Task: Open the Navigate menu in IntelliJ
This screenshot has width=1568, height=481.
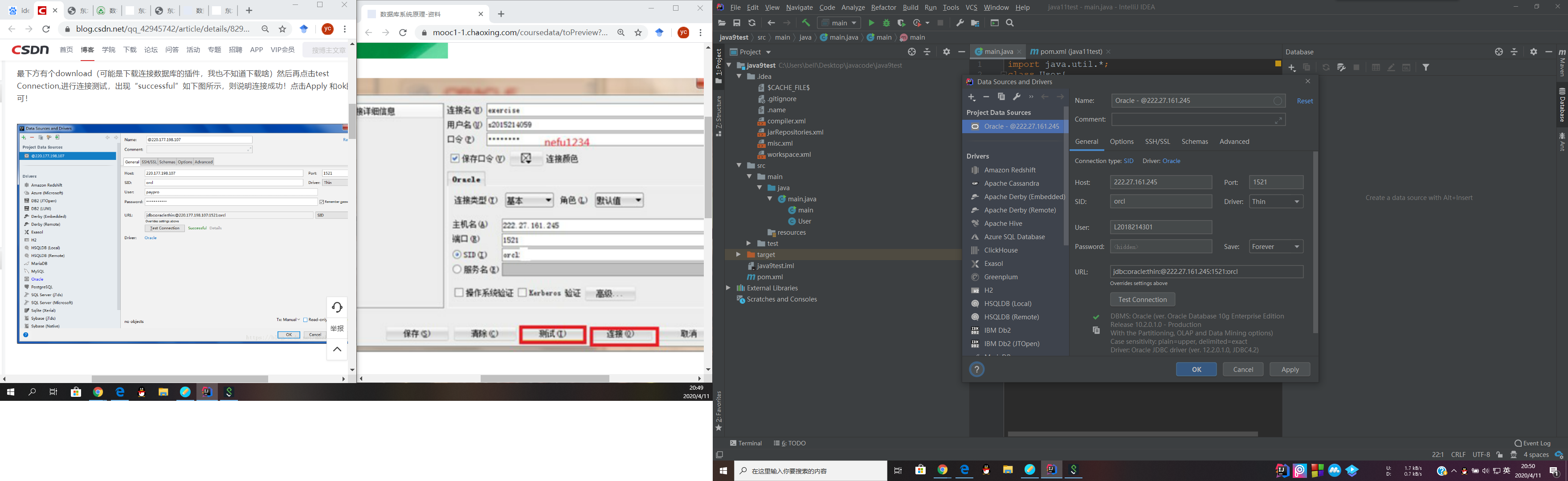Action: pyautogui.click(x=799, y=7)
